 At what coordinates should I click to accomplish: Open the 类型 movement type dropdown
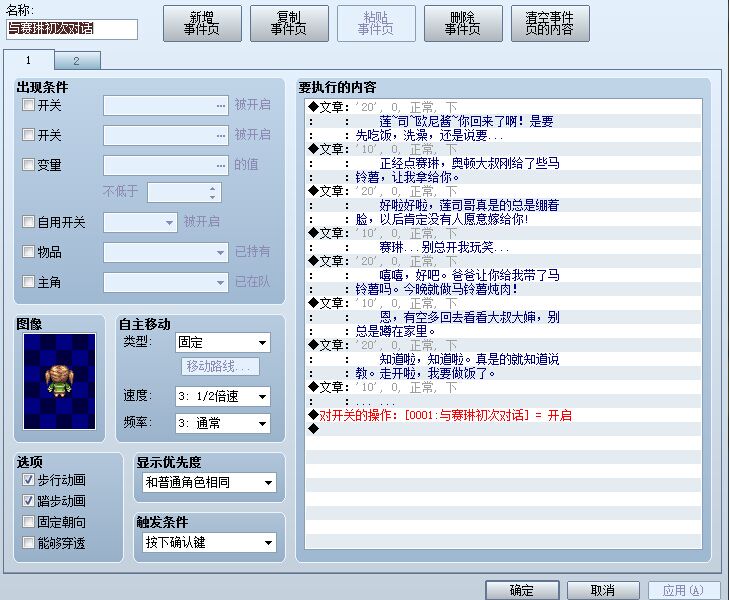[x=223, y=343]
